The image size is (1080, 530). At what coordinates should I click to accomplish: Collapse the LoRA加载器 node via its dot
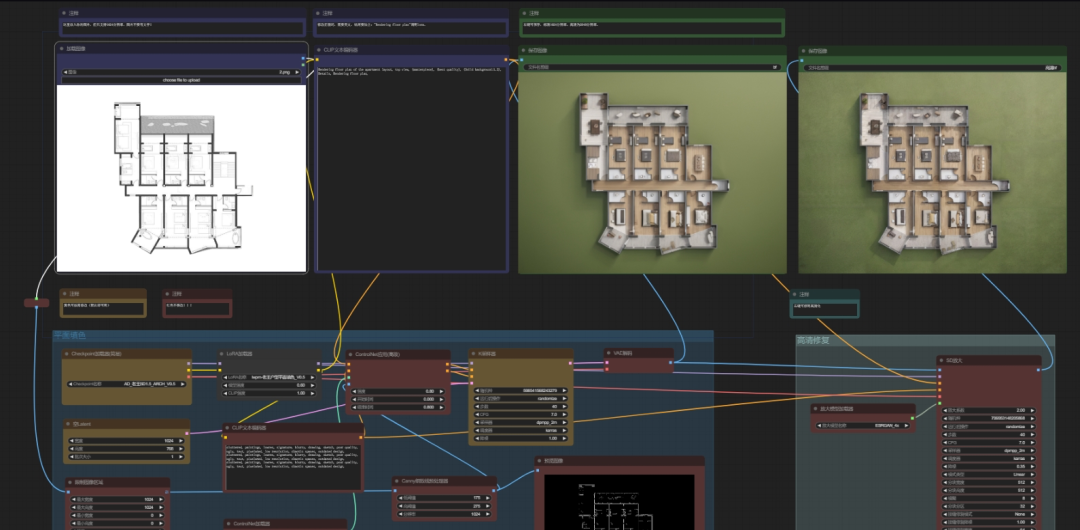click(x=222, y=353)
